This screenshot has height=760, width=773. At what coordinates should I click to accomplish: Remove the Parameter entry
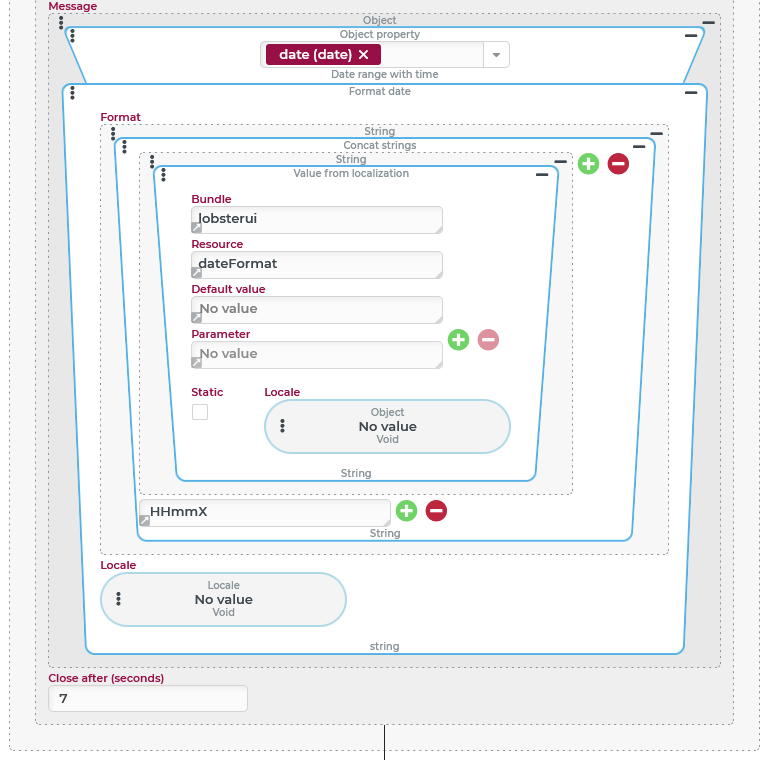(488, 339)
